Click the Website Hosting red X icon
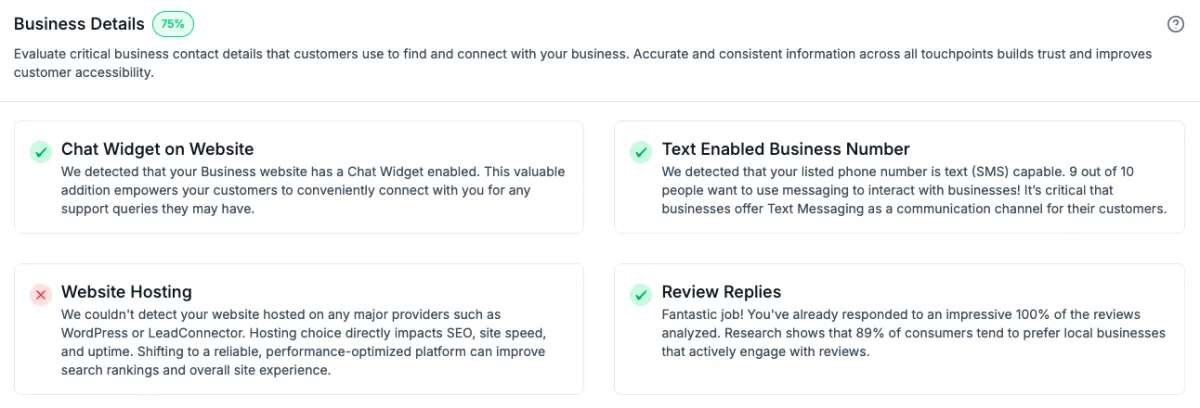 click(x=41, y=294)
